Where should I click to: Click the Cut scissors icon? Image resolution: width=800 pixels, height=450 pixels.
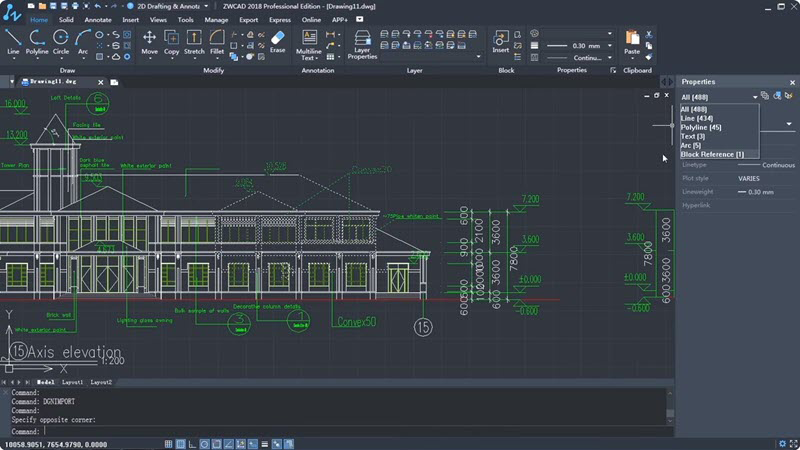coord(649,35)
